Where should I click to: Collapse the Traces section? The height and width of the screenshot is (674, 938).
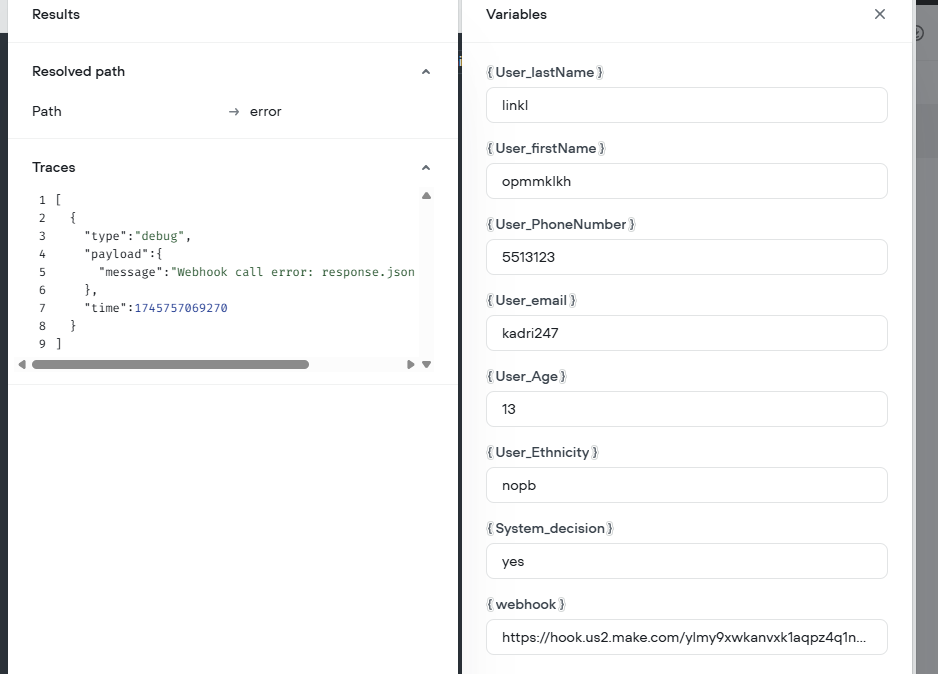tap(426, 167)
